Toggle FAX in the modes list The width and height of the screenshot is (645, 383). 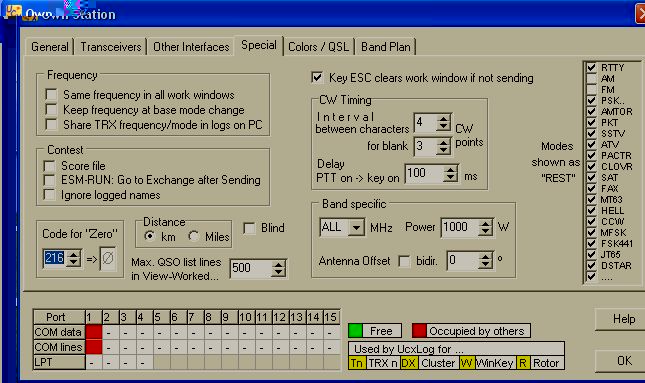click(592, 188)
